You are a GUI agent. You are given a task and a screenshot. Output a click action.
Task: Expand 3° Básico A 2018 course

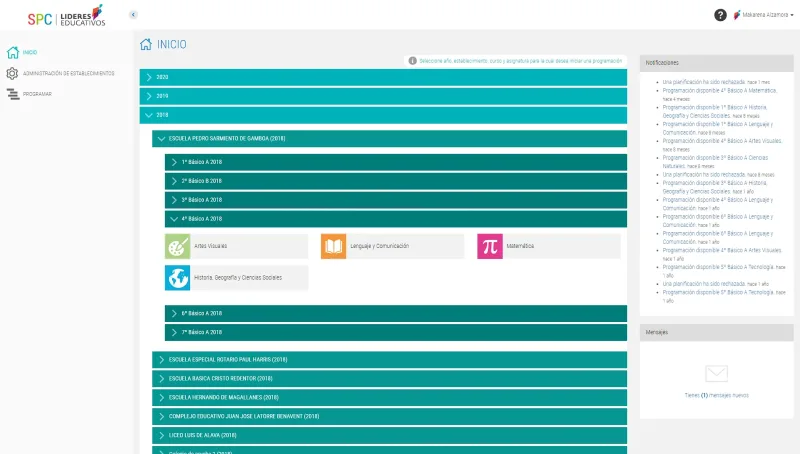[x=396, y=199]
